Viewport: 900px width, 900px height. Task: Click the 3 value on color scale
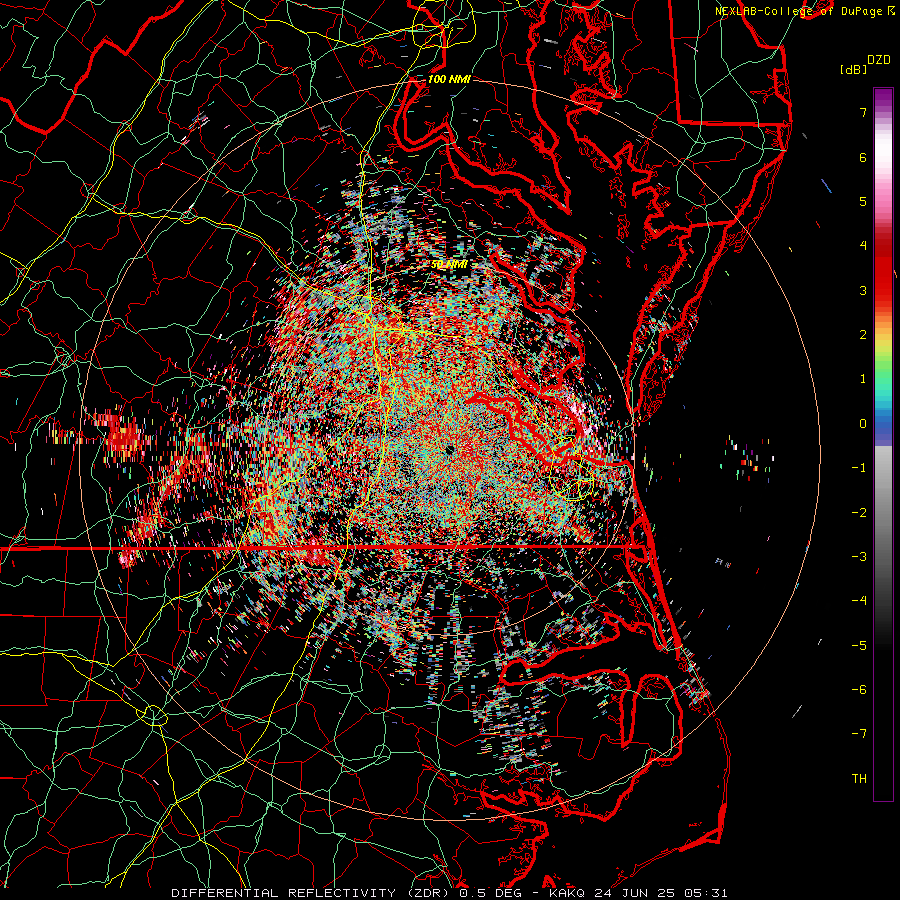(x=863, y=290)
